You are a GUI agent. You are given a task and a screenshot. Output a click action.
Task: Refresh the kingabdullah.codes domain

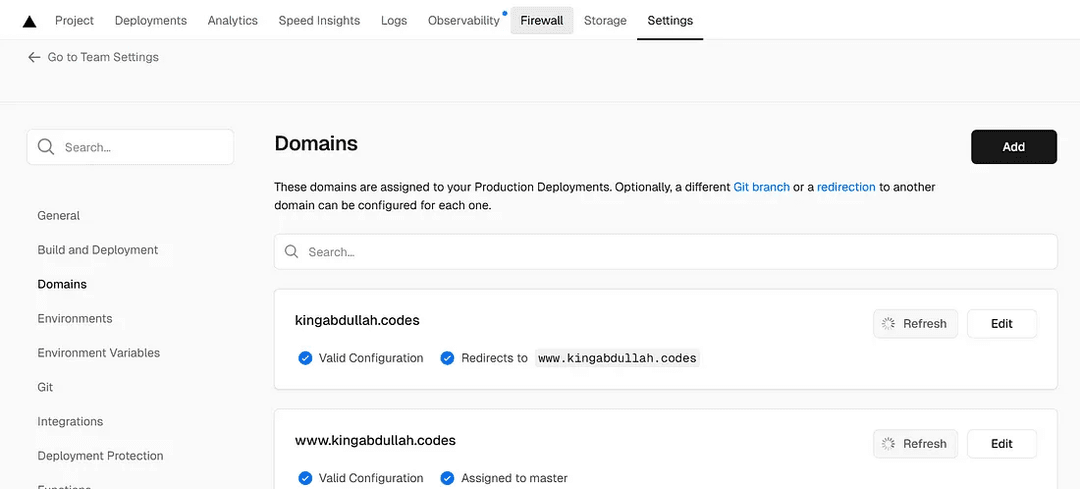(x=915, y=324)
